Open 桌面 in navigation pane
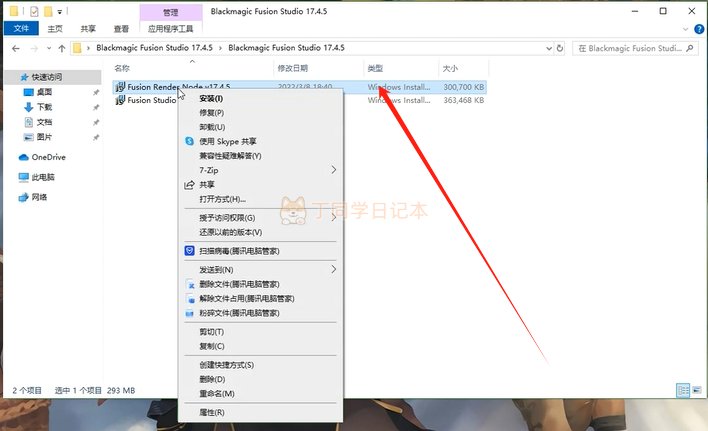Image resolution: width=708 pixels, height=431 pixels. tap(44, 92)
